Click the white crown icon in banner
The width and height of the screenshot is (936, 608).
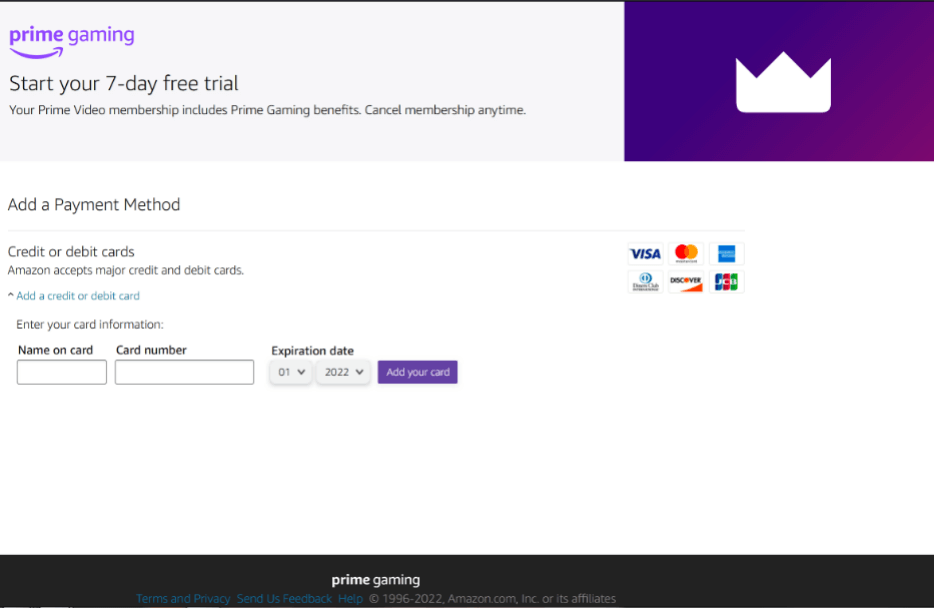(783, 82)
